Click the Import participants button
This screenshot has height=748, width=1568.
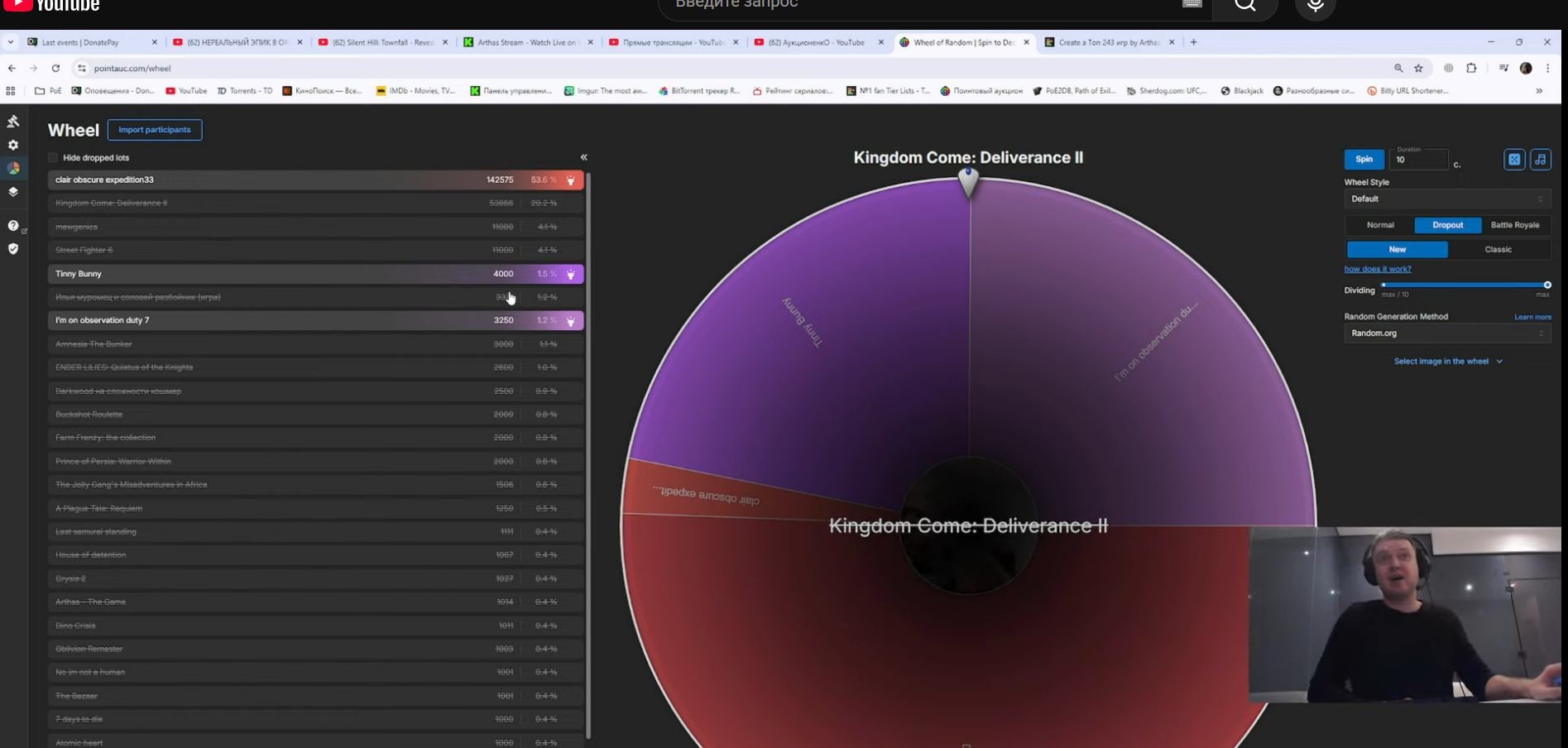[155, 130]
